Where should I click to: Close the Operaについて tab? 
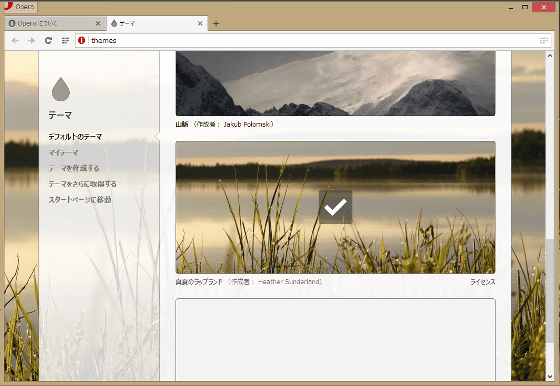pos(98,23)
